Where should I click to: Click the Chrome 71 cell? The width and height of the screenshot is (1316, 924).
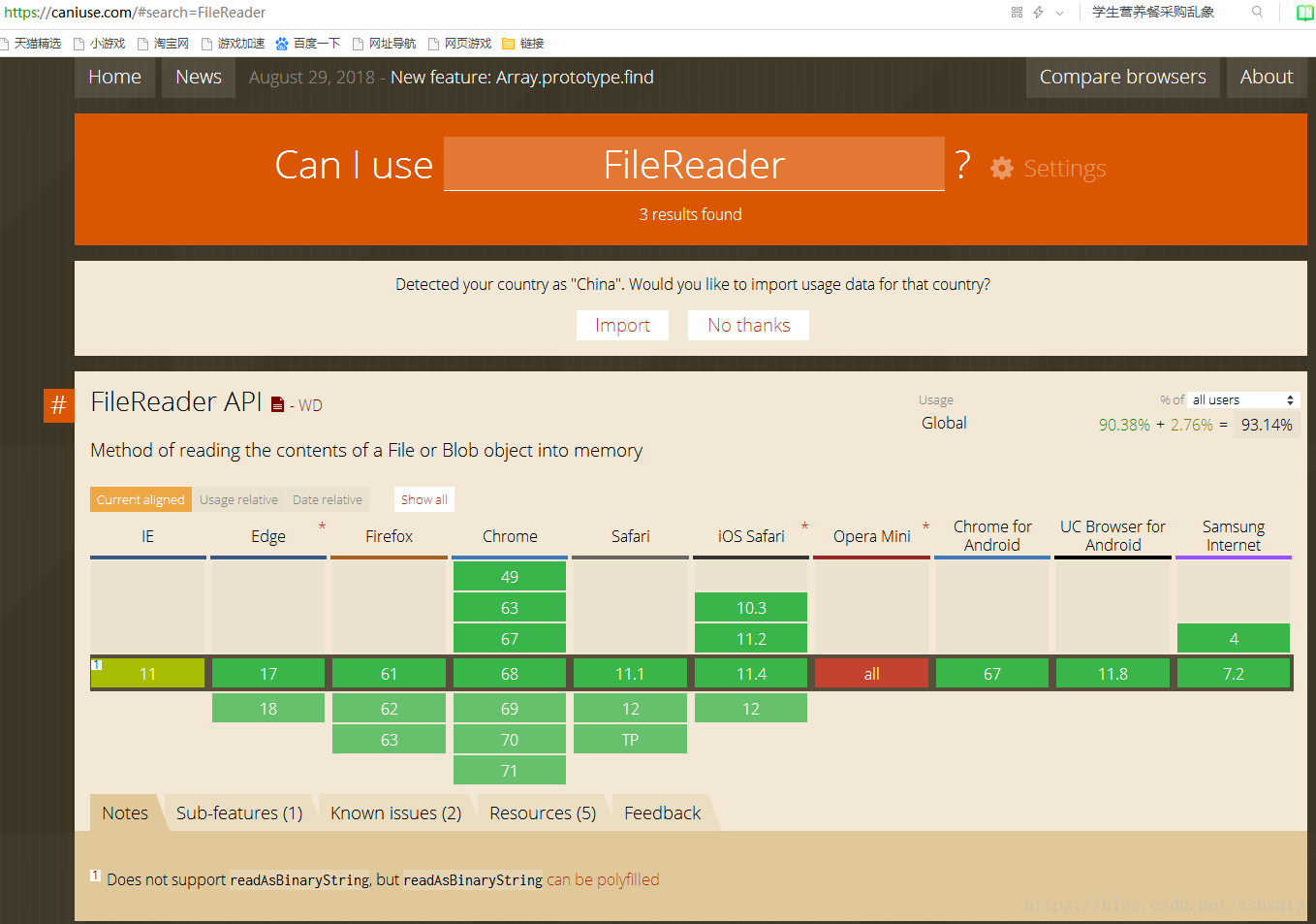pyautogui.click(x=510, y=770)
